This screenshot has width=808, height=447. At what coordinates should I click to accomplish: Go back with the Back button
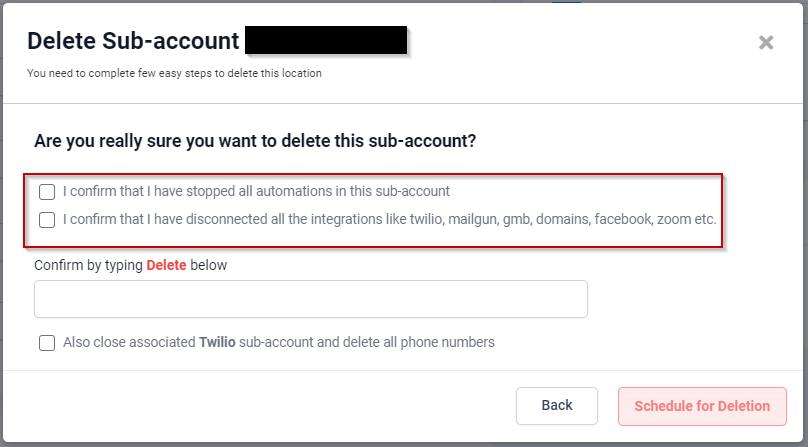pyautogui.click(x=557, y=406)
